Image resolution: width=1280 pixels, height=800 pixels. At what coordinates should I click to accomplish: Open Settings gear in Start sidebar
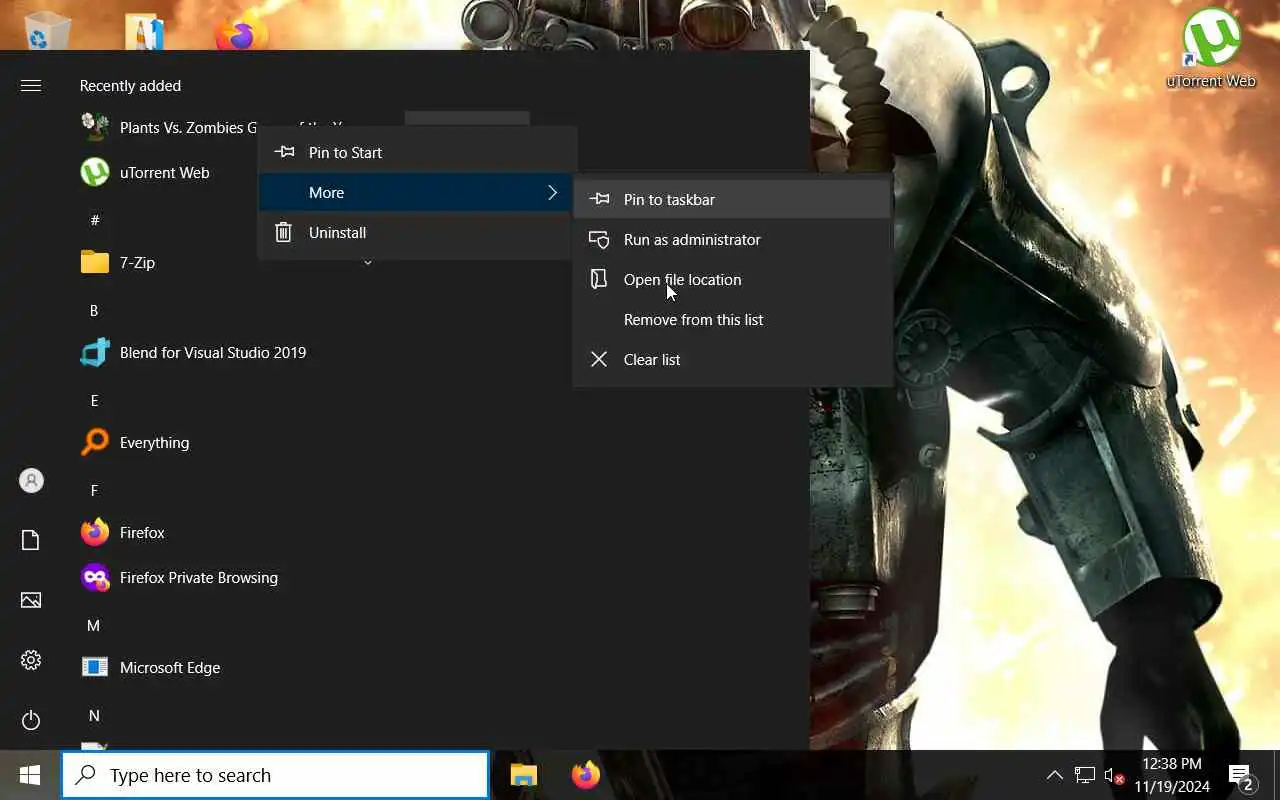coord(31,660)
